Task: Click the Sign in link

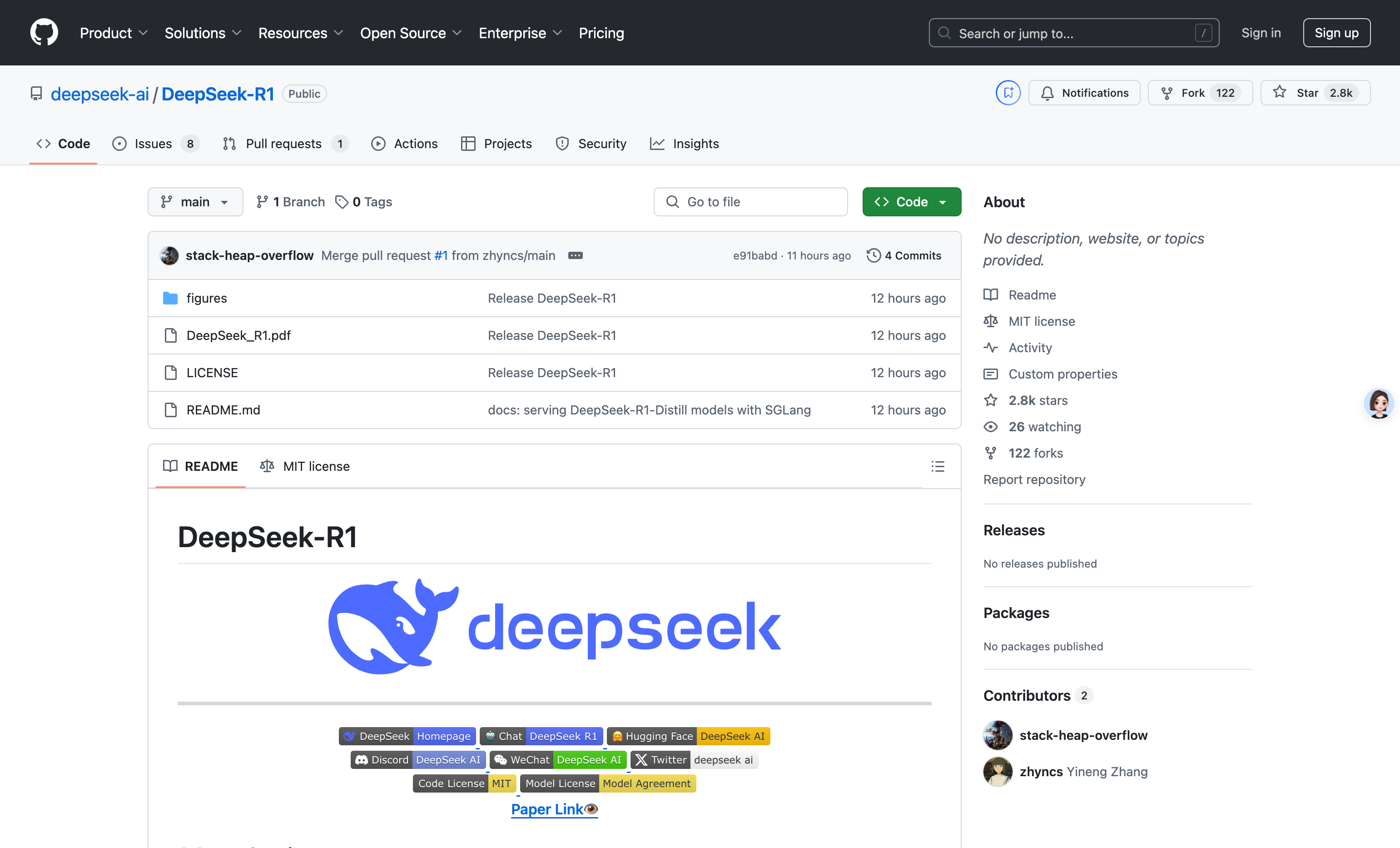Action: point(1261,33)
